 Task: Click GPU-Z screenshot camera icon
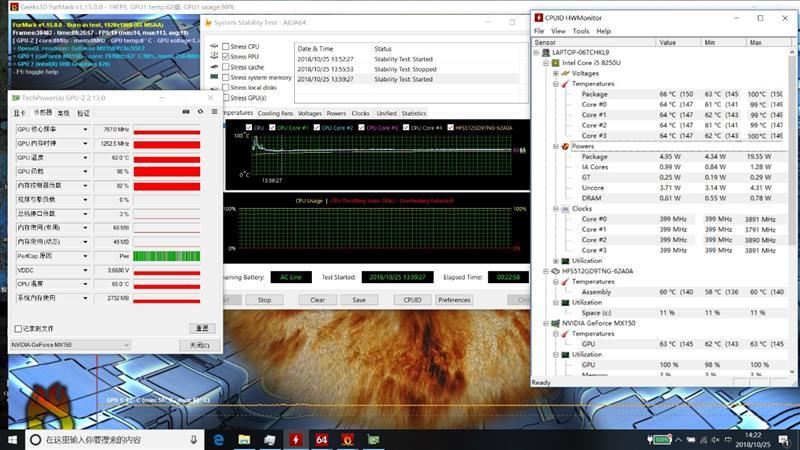click(186, 112)
